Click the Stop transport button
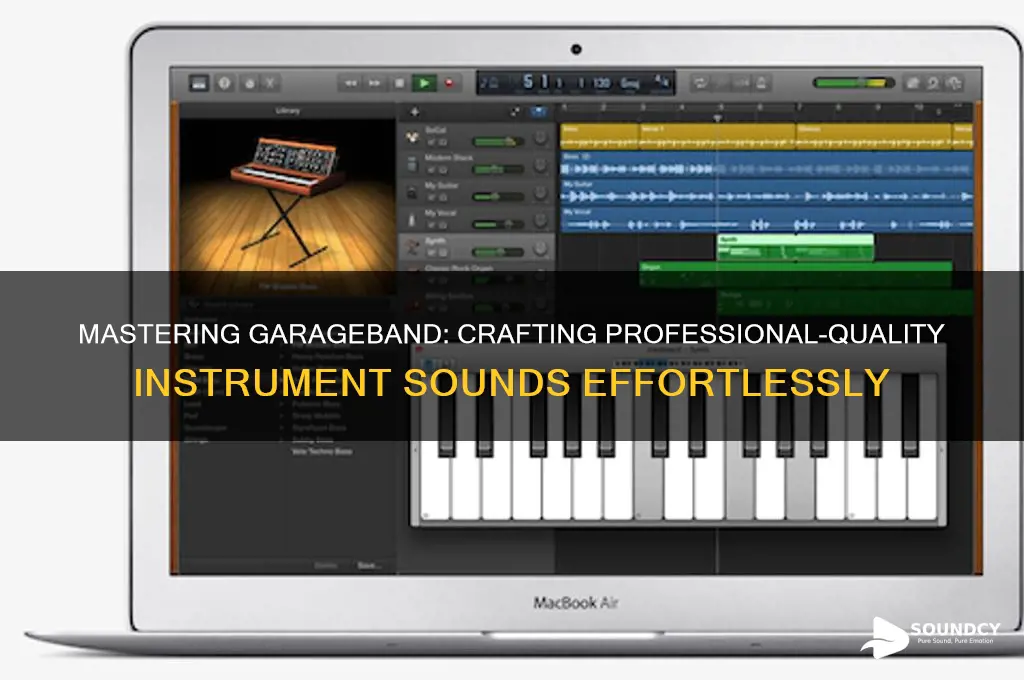Screen dimensions: 1024x680 pos(399,83)
